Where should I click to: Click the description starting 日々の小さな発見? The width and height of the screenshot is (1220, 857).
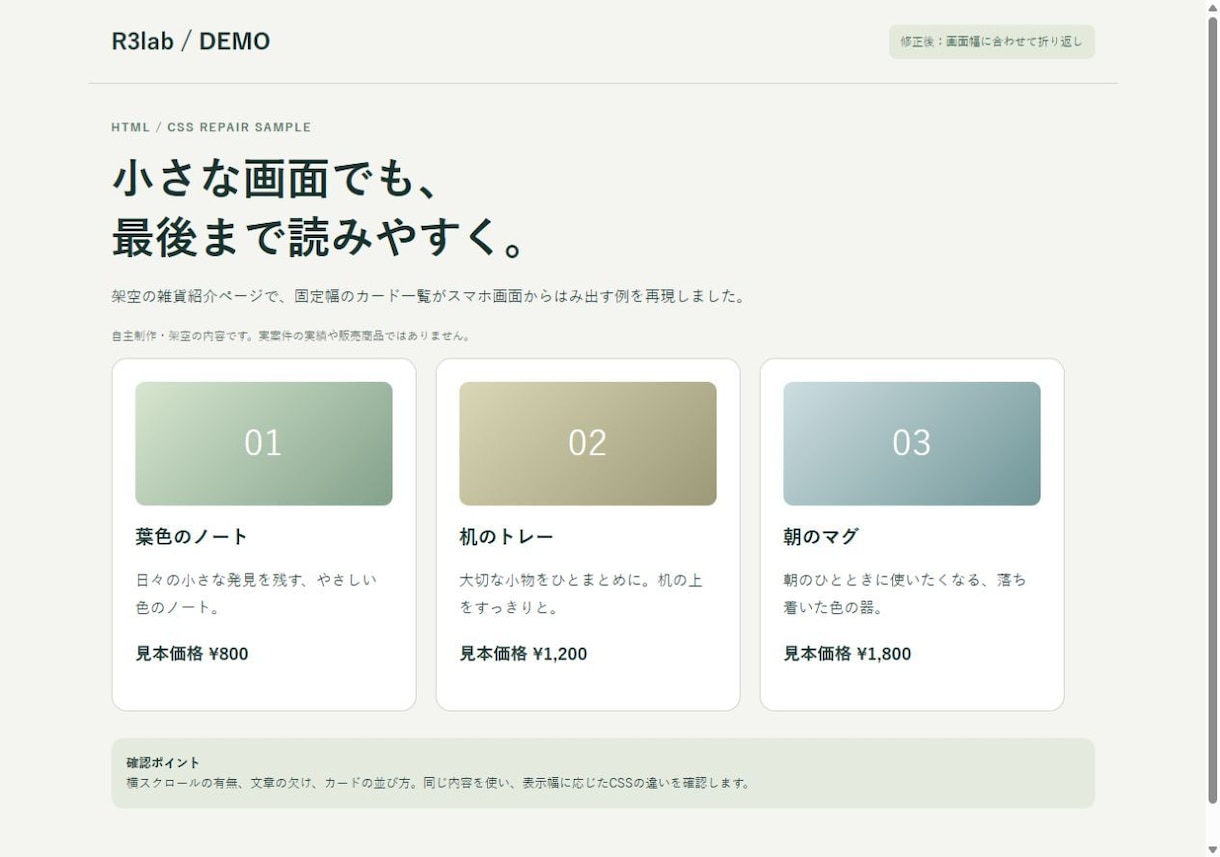256,593
